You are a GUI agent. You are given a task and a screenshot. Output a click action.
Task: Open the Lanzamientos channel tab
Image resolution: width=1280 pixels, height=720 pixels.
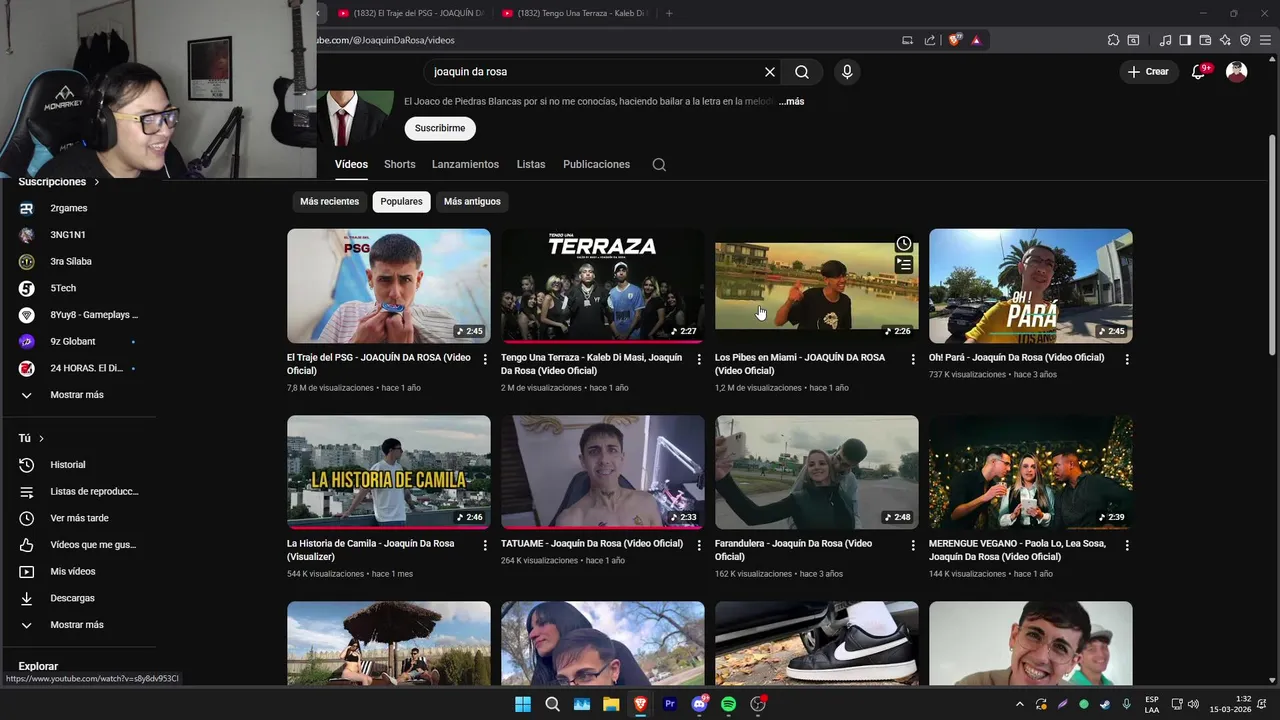pos(465,164)
